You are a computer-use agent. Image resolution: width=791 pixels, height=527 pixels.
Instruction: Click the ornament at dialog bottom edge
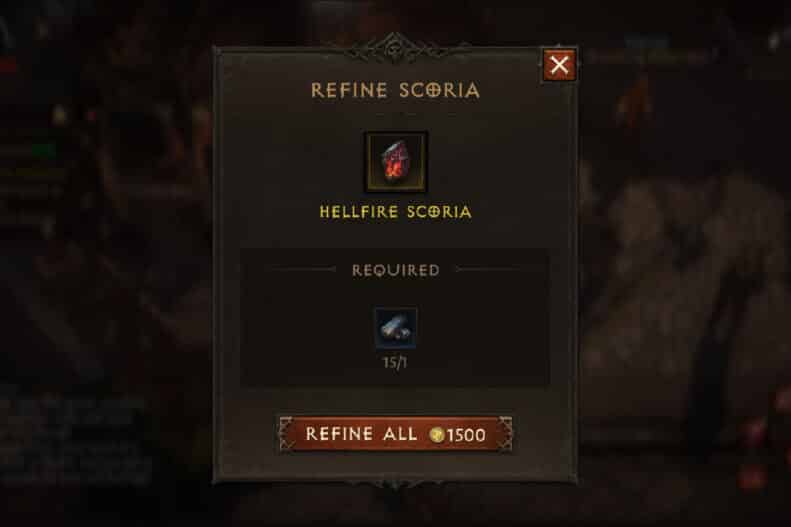tap(395, 485)
